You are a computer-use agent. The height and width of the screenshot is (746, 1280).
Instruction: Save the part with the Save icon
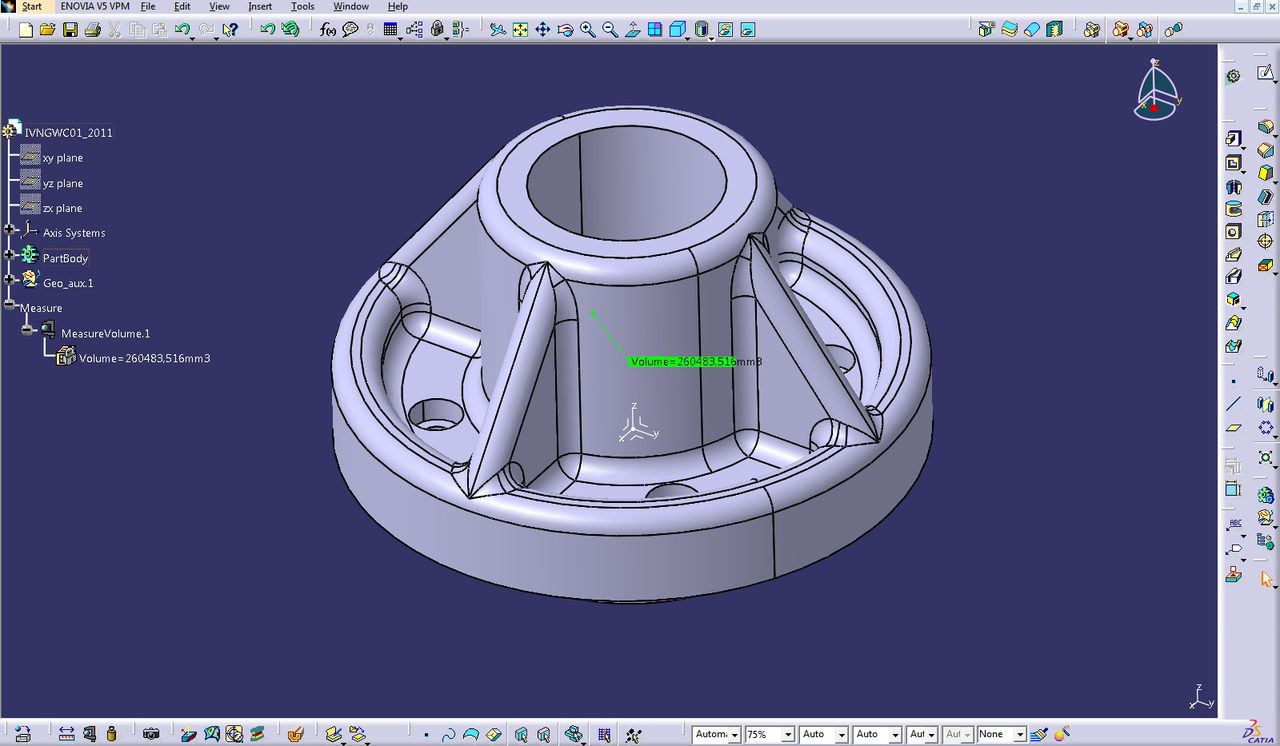click(x=70, y=30)
